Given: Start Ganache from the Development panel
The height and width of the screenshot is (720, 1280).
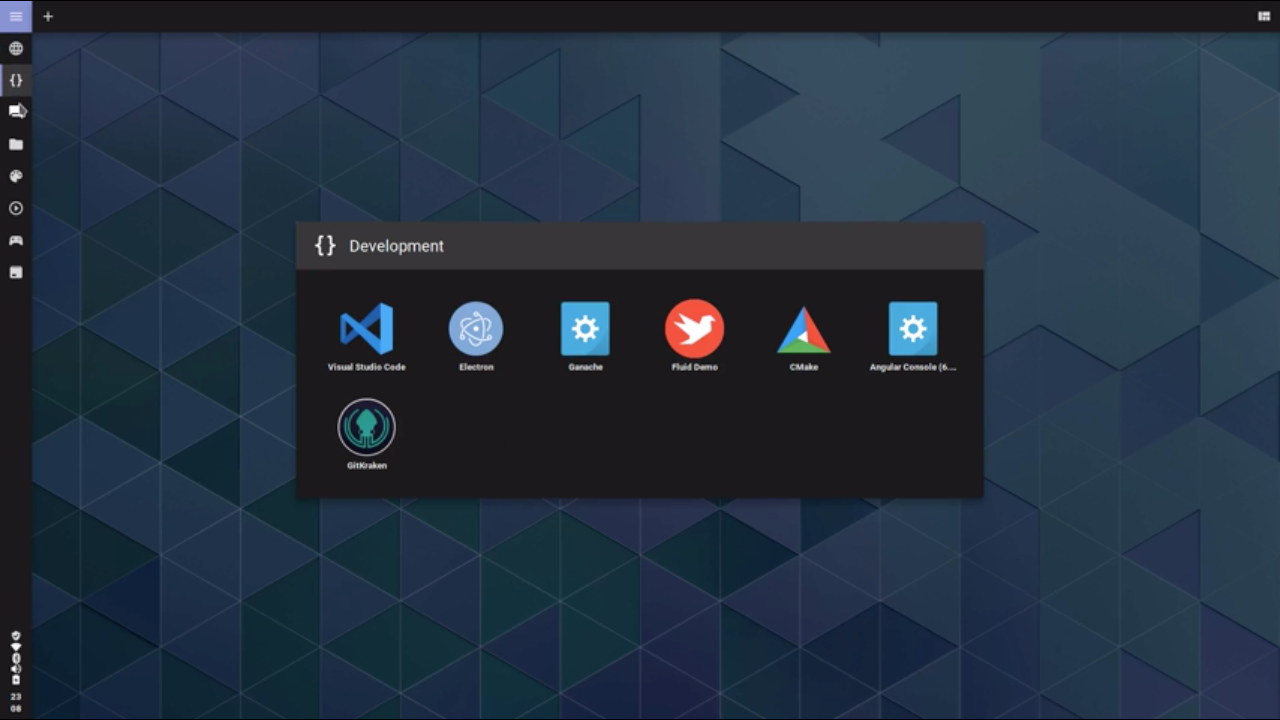Looking at the screenshot, I should 585,330.
